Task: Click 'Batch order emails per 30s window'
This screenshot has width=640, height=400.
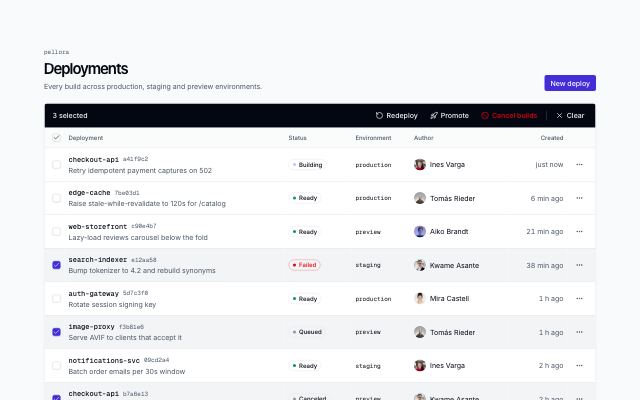Action: [x=127, y=371]
